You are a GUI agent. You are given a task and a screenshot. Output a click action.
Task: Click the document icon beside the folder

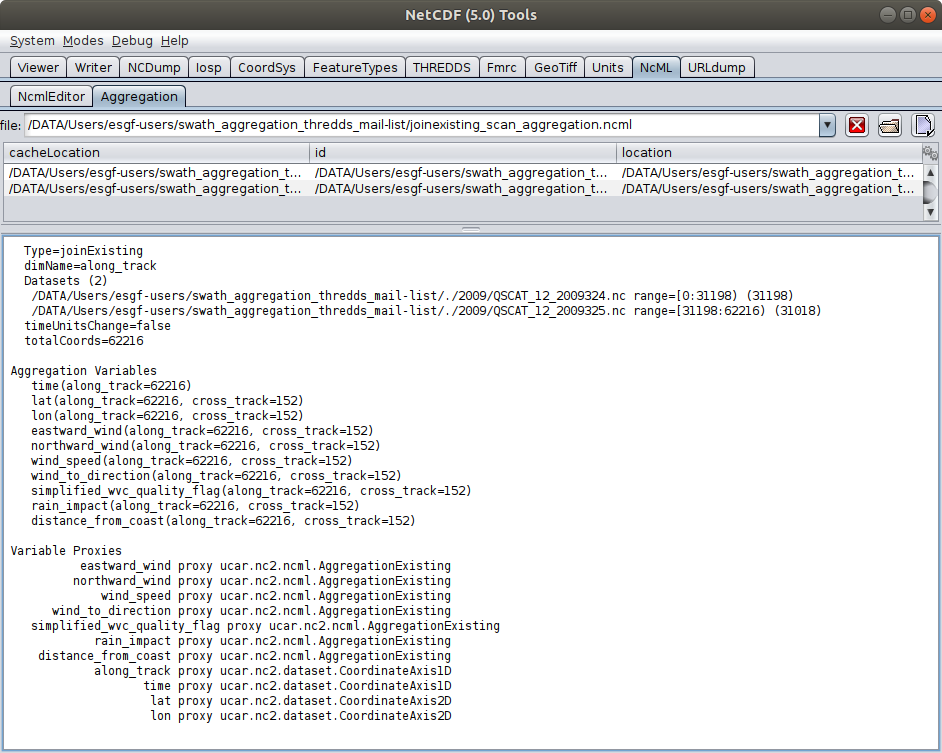923,125
